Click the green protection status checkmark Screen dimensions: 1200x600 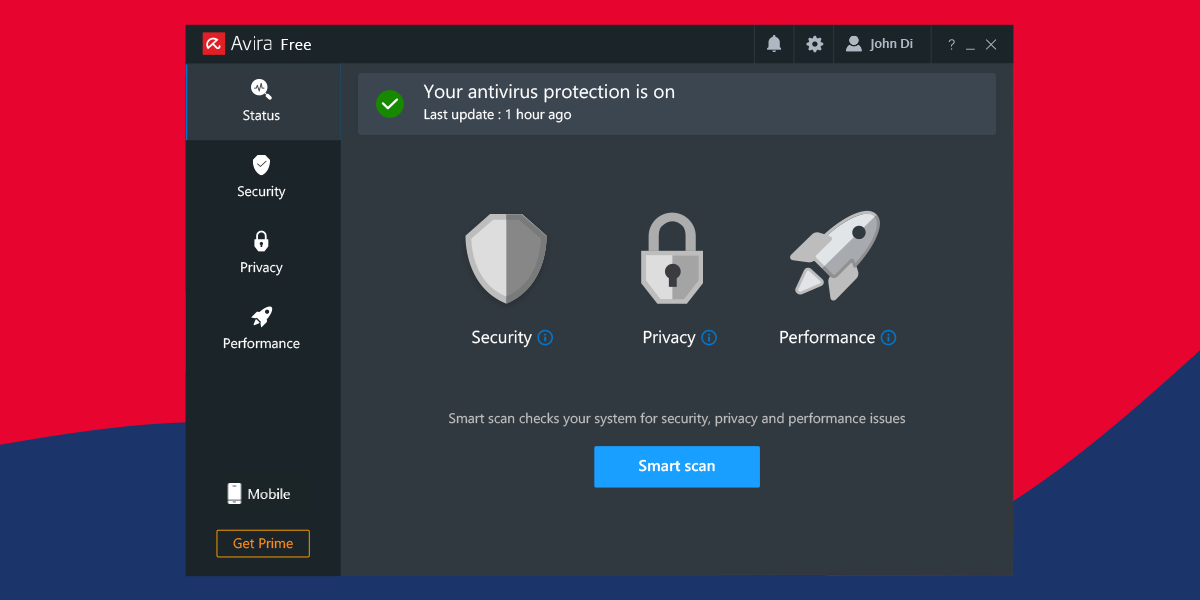(x=390, y=103)
